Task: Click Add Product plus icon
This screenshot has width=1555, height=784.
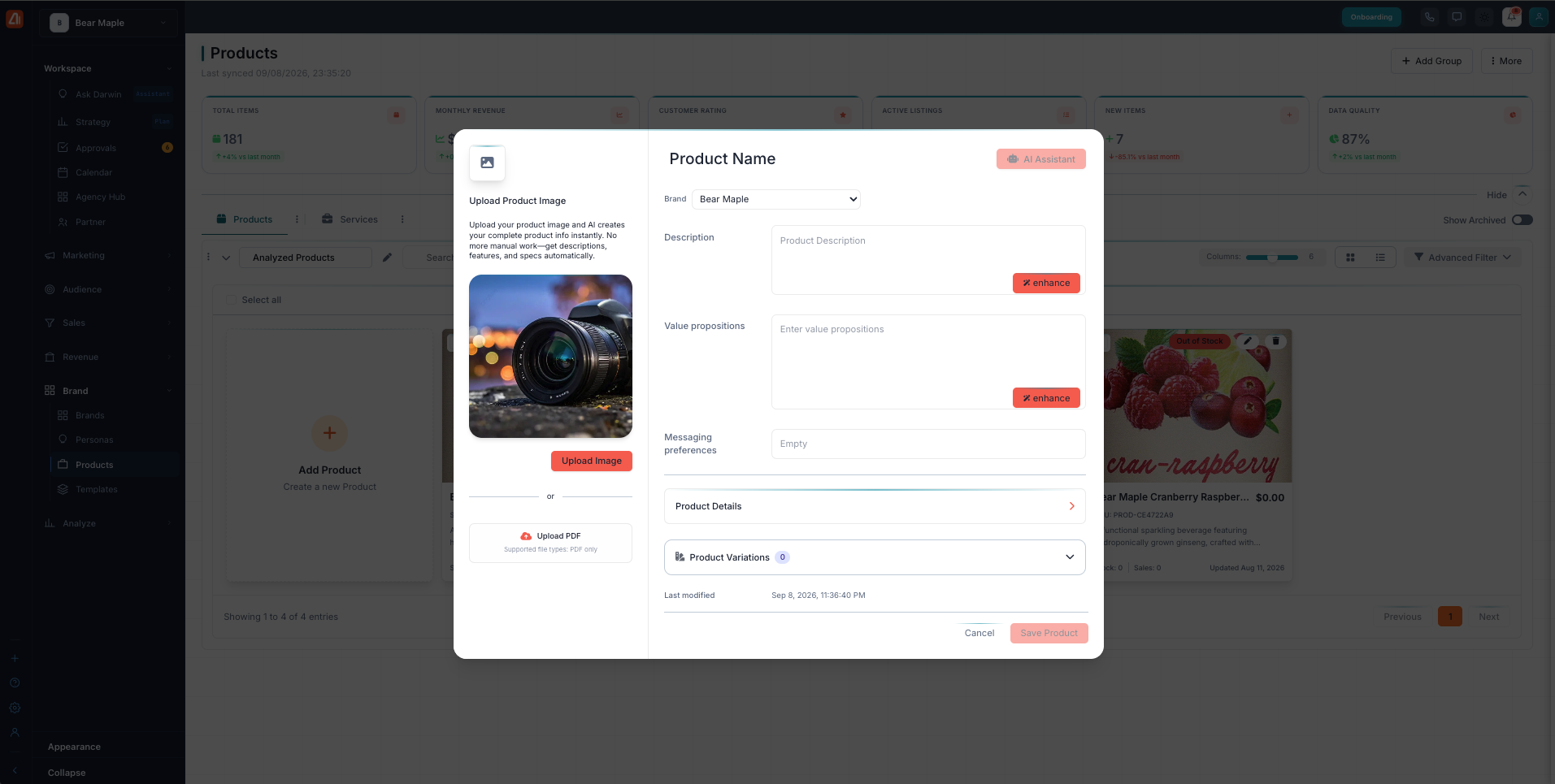Action: pyautogui.click(x=329, y=433)
